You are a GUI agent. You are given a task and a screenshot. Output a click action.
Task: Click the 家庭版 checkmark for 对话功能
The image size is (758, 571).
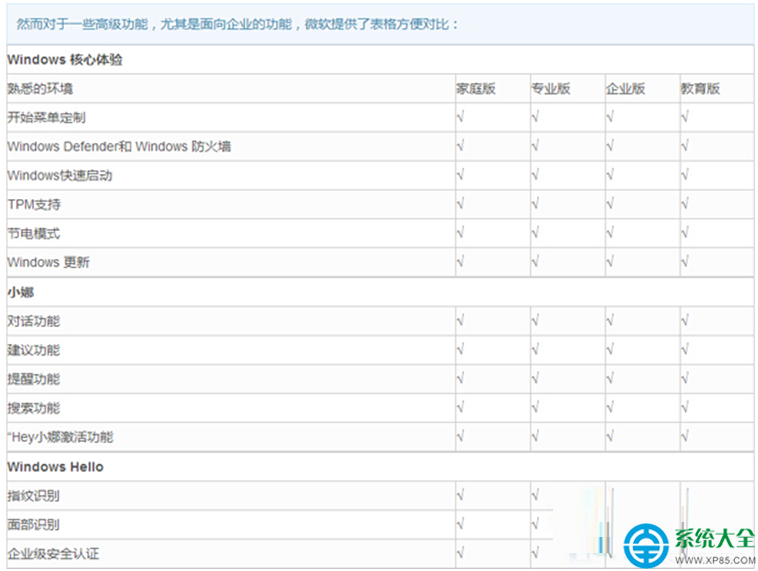pyautogui.click(x=460, y=320)
